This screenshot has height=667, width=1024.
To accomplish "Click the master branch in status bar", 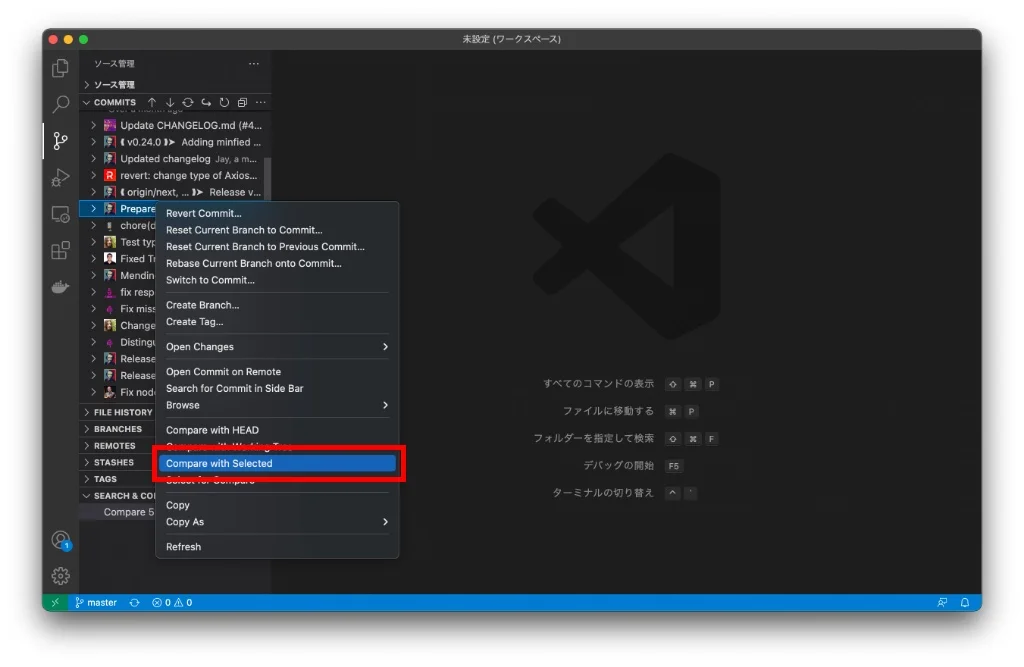I will pyautogui.click(x=96, y=603).
